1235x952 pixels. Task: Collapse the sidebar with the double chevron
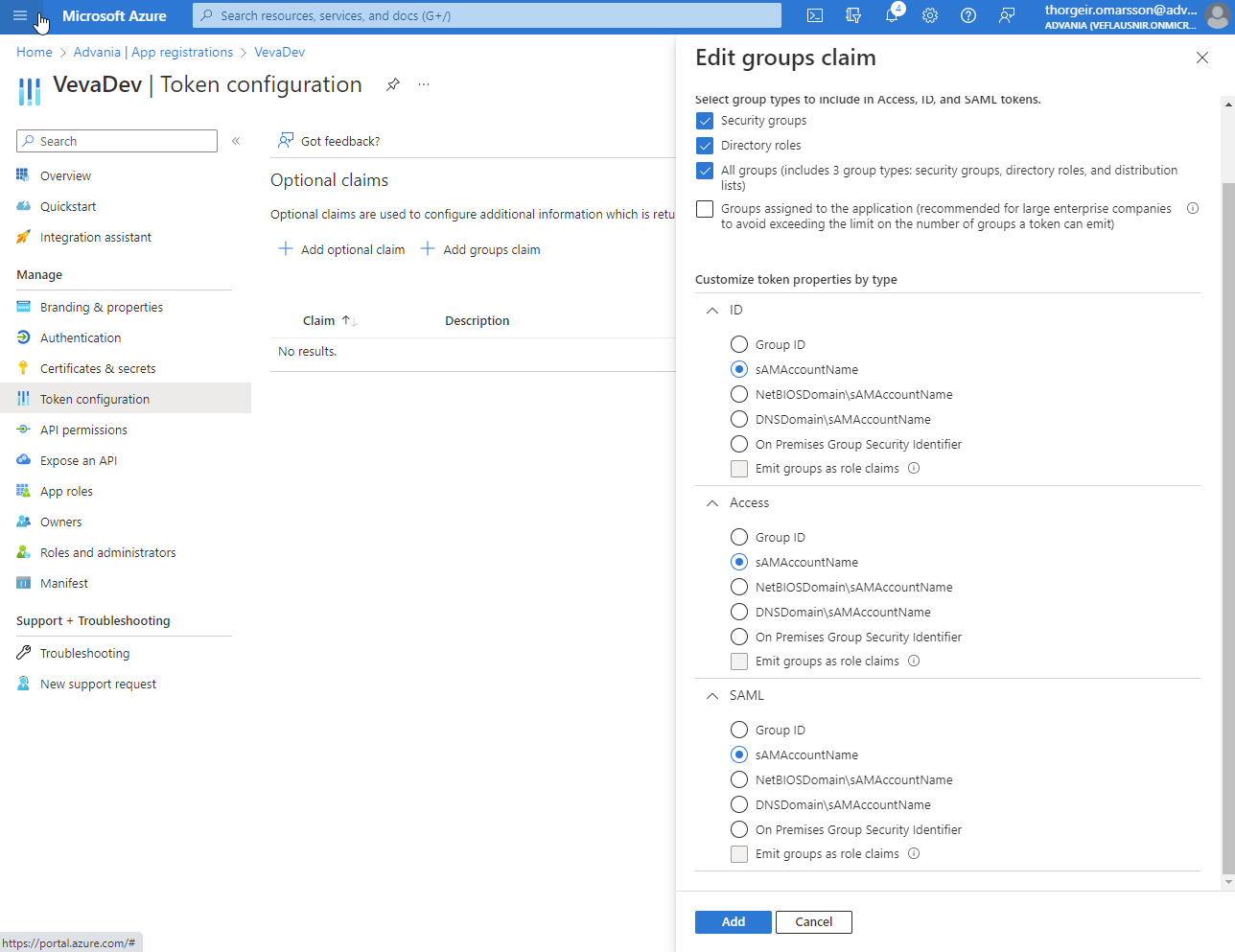pos(236,141)
